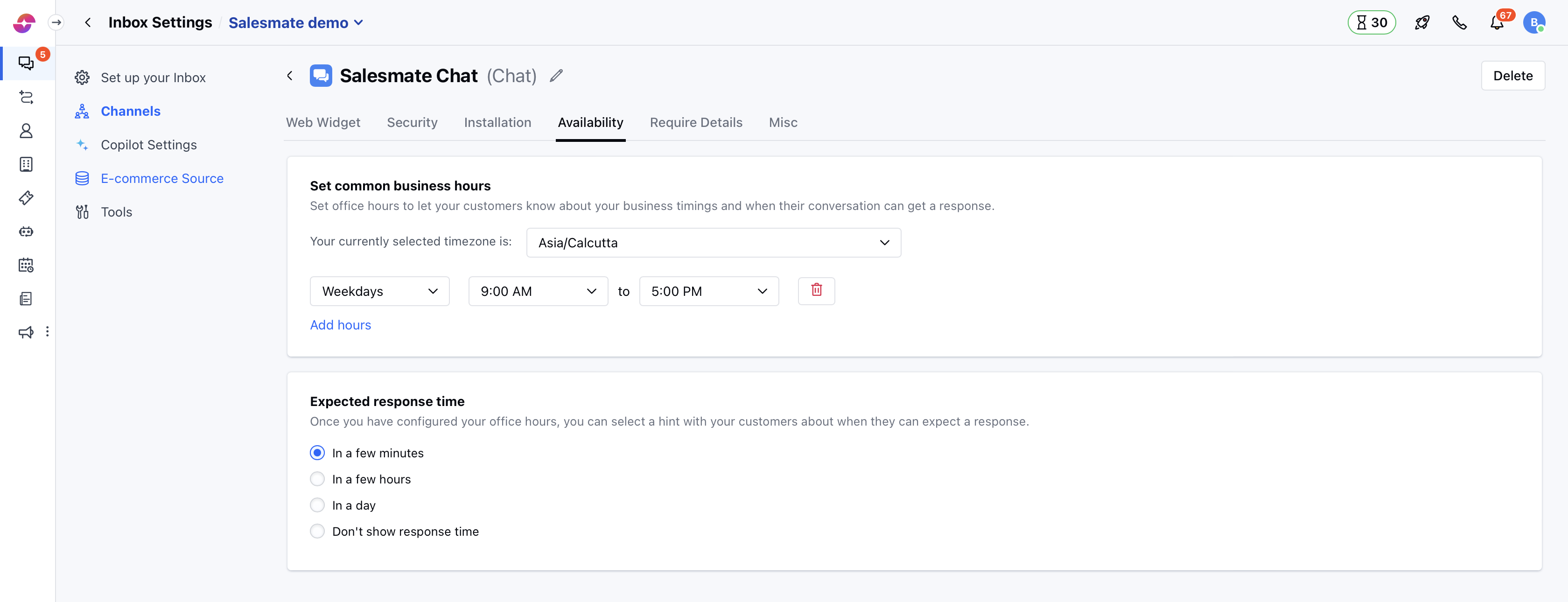Screen dimensions: 1568x602
Task: Click the Add hours link
Action: point(340,325)
